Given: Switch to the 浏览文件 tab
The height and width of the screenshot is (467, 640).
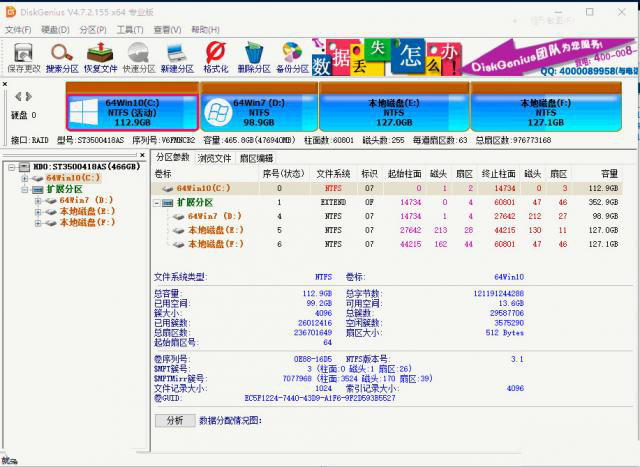Looking at the screenshot, I should tap(214, 158).
